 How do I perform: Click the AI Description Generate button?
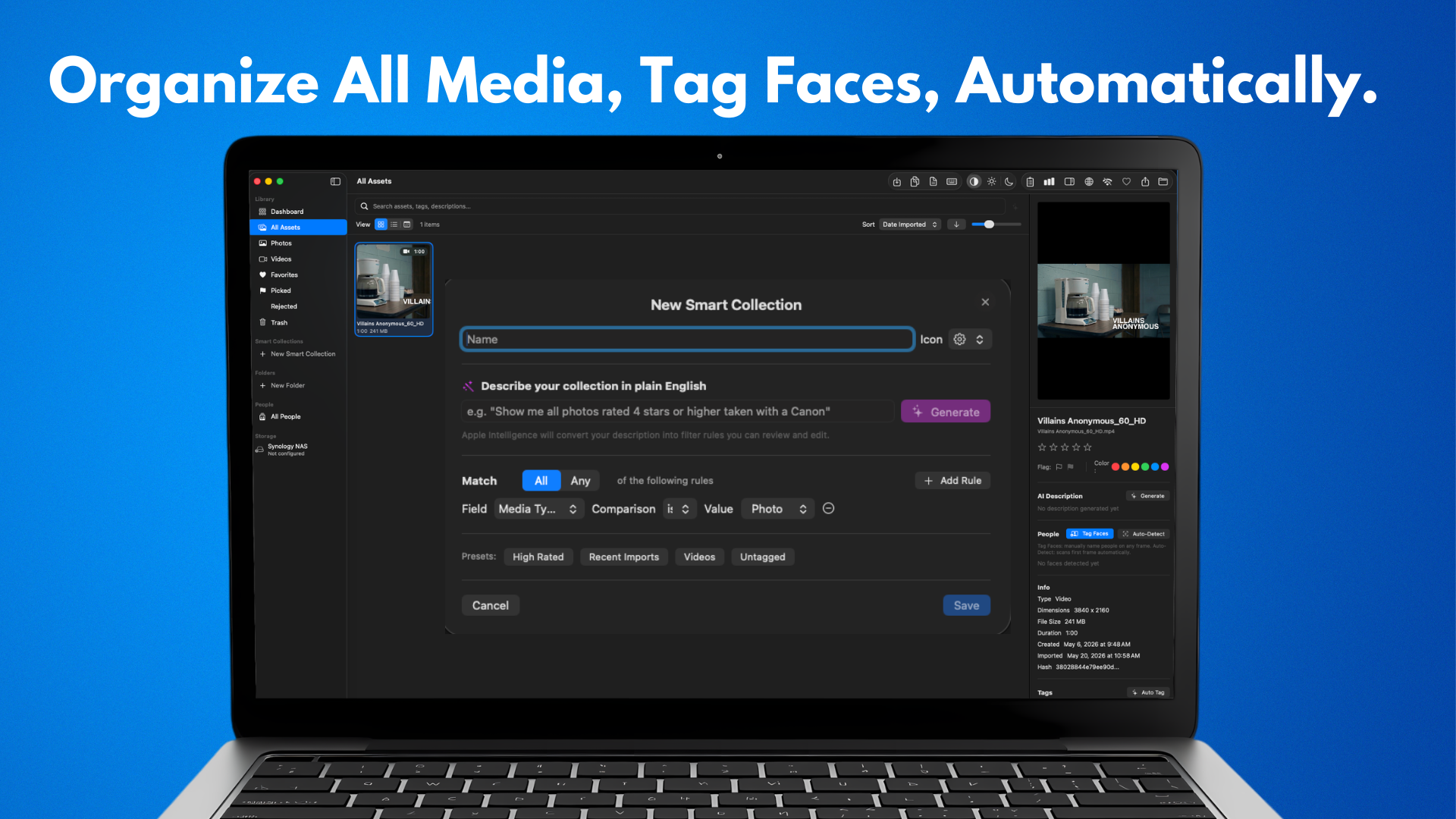[x=1149, y=496]
